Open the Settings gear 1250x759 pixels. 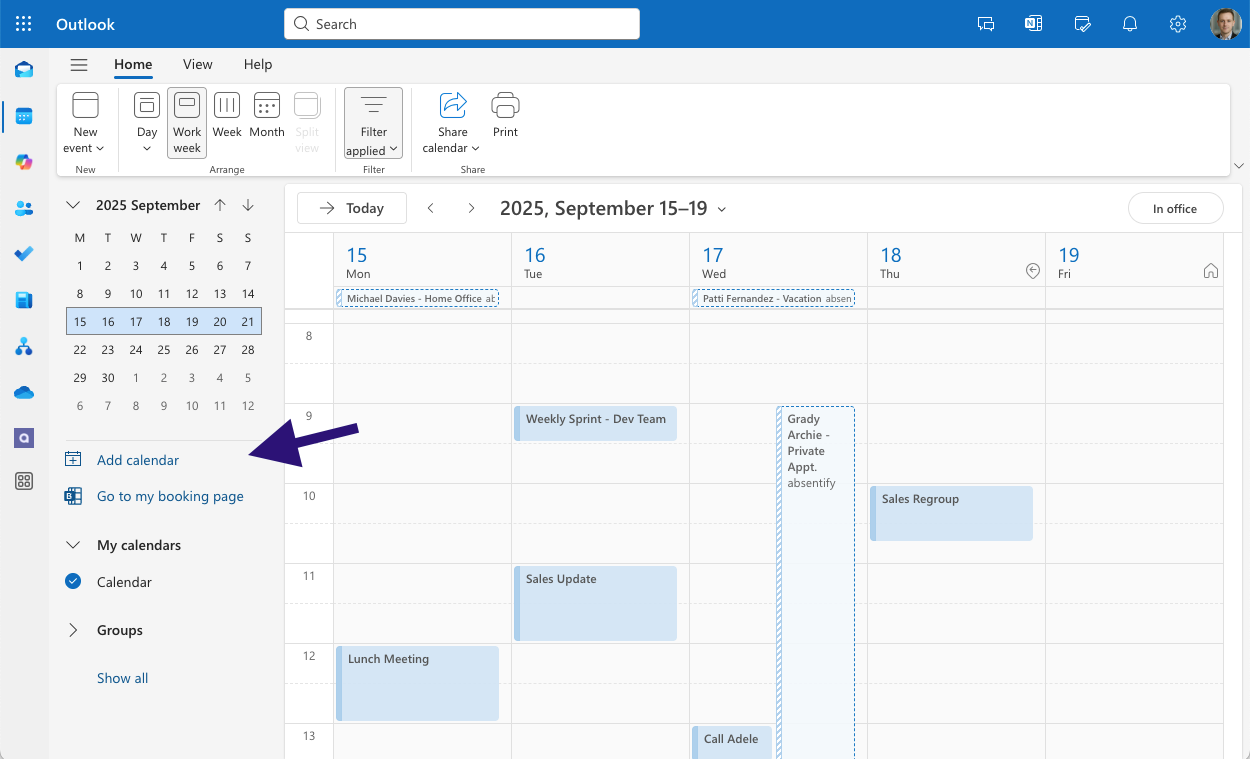click(1178, 24)
